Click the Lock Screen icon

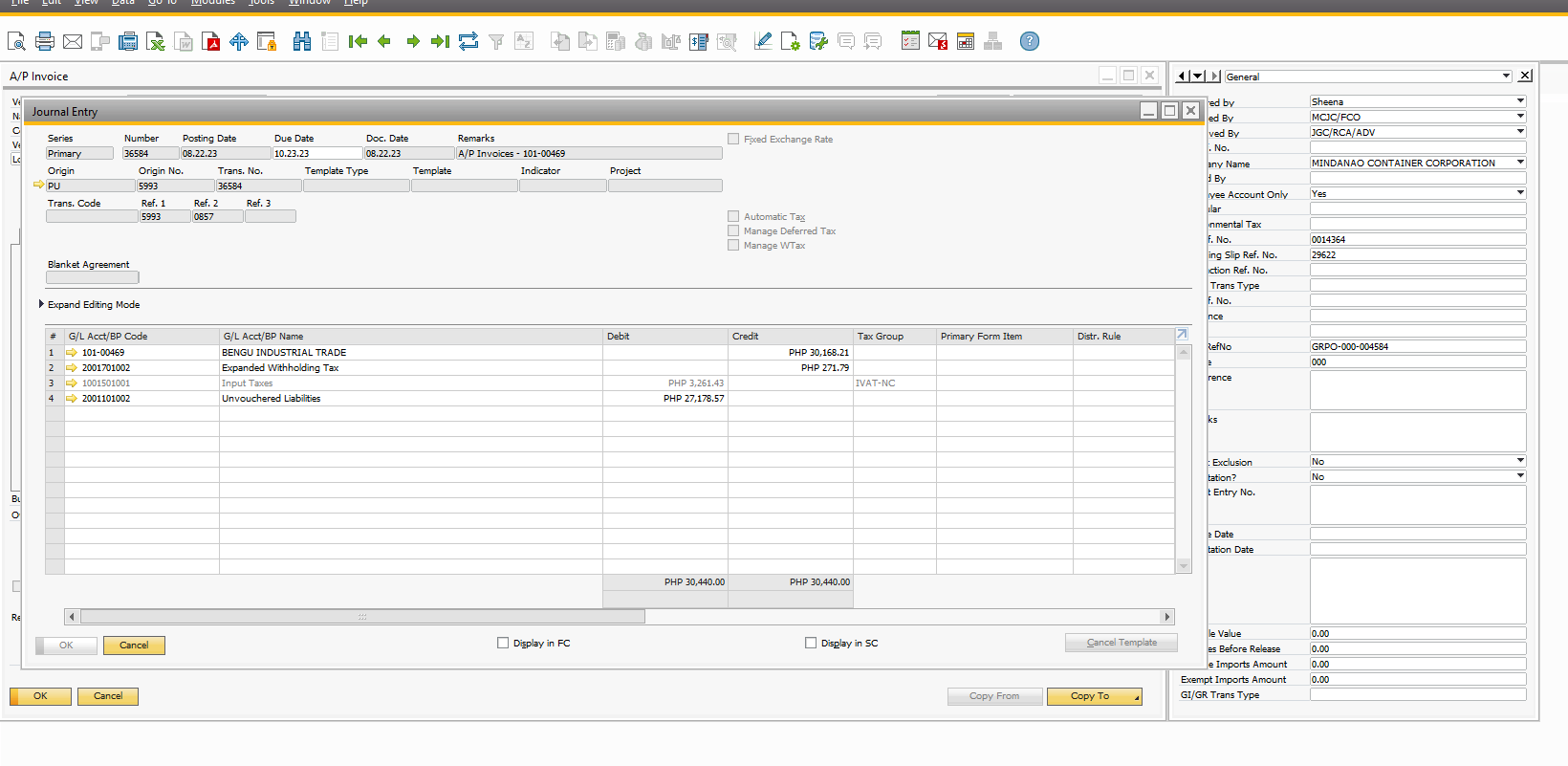pos(267,41)
